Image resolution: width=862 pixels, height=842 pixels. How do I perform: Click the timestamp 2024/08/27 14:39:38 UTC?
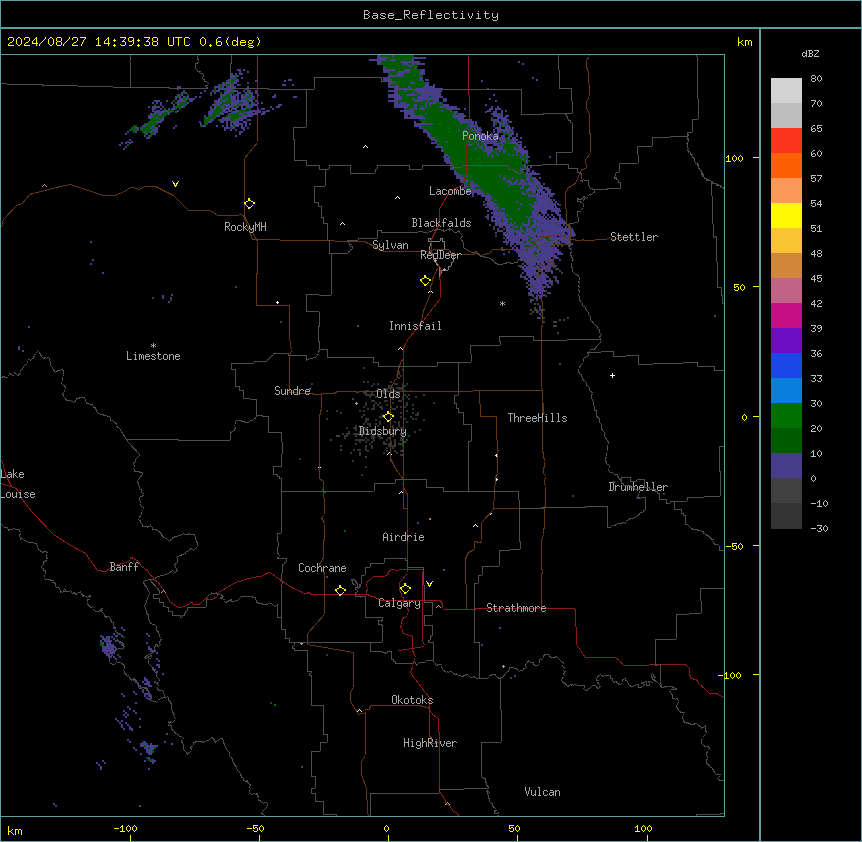pyautogui.click(x=98, y=42)
